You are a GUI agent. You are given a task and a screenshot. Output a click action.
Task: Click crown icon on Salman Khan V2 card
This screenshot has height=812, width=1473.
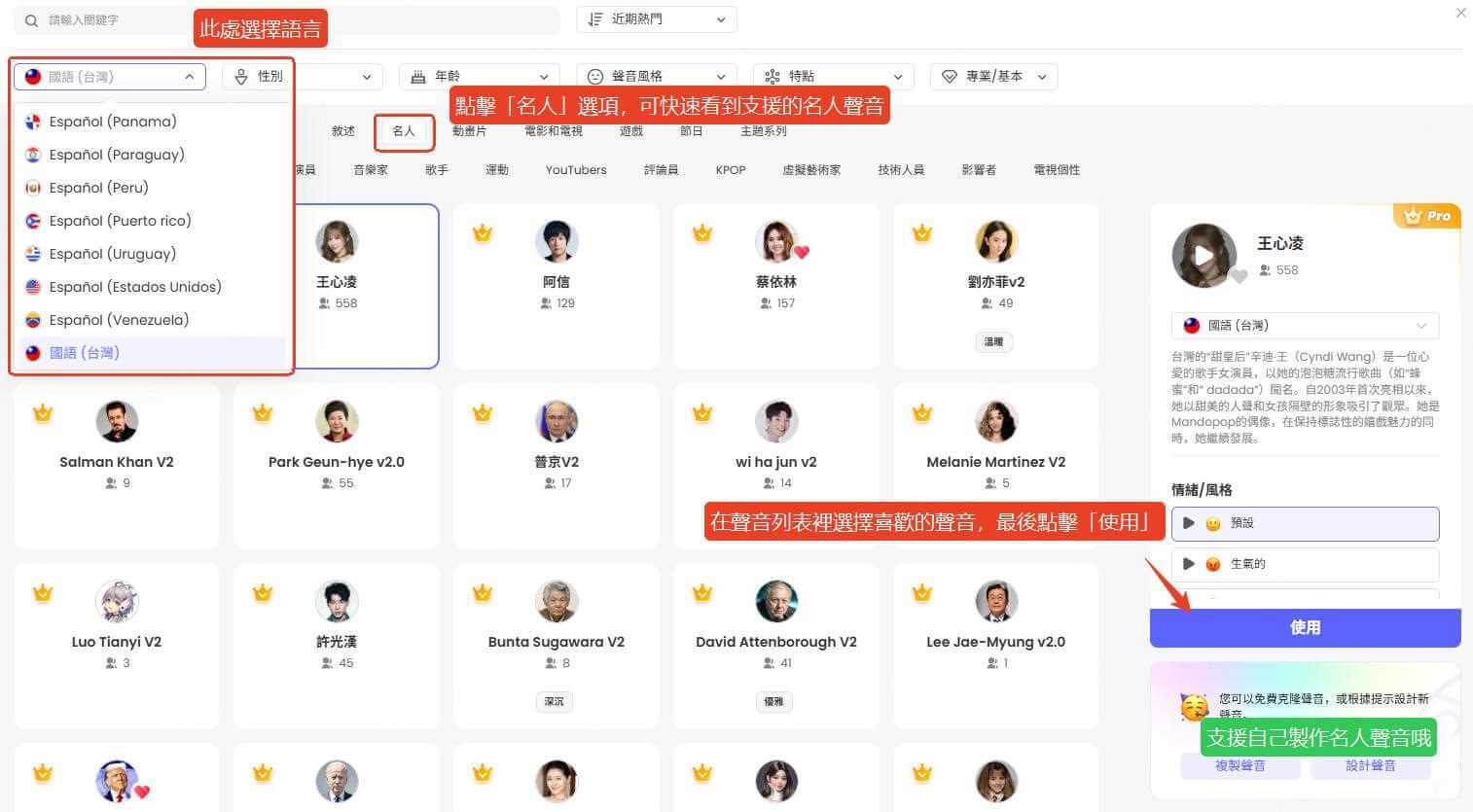click(x=43, y=412)
